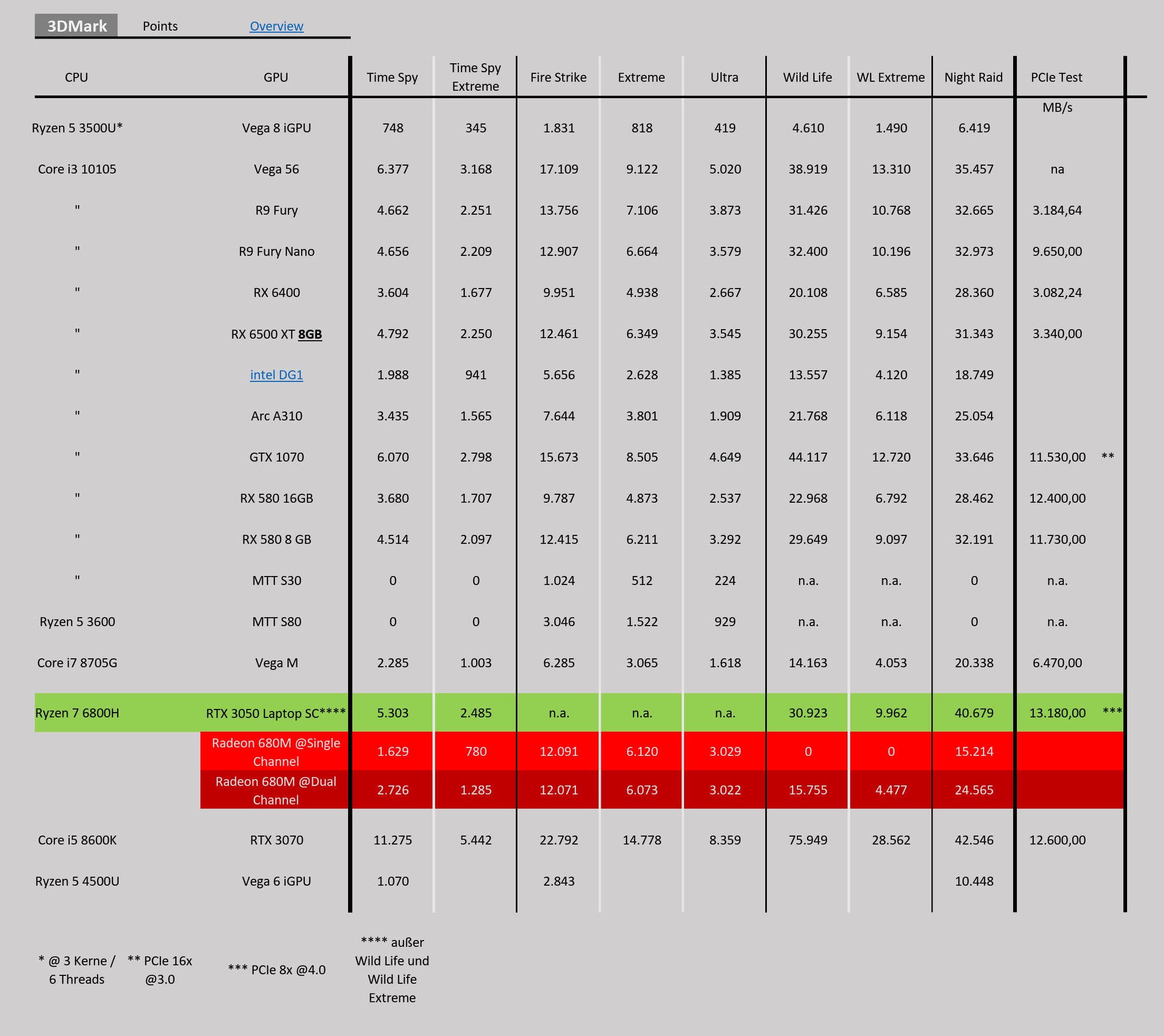Click the footnote ** PCIe 16x @3.0
Viewport: 1164px width, 1036px height.
[x=160, y=970]
